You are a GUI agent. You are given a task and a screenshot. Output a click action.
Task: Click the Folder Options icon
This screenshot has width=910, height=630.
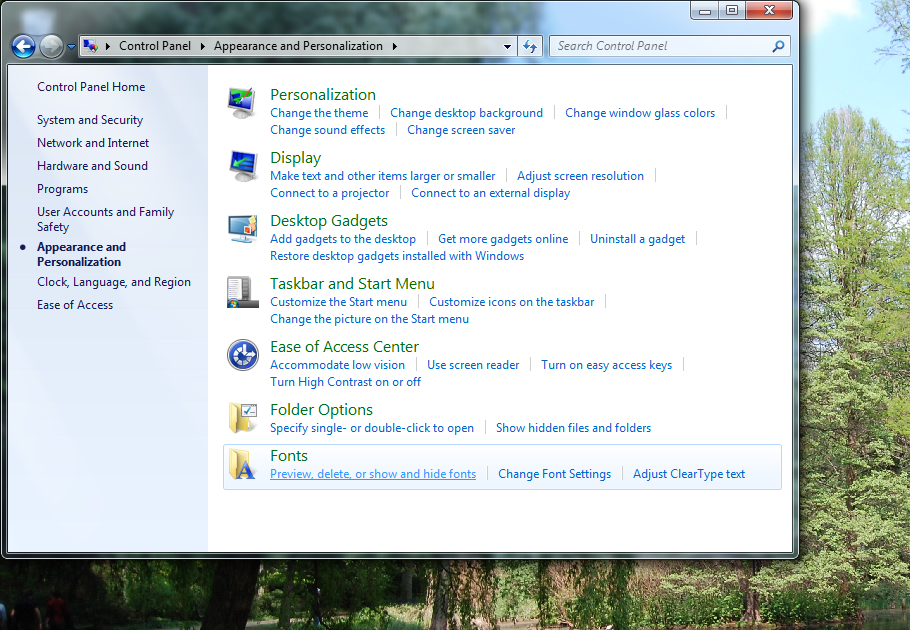point(242,418)
